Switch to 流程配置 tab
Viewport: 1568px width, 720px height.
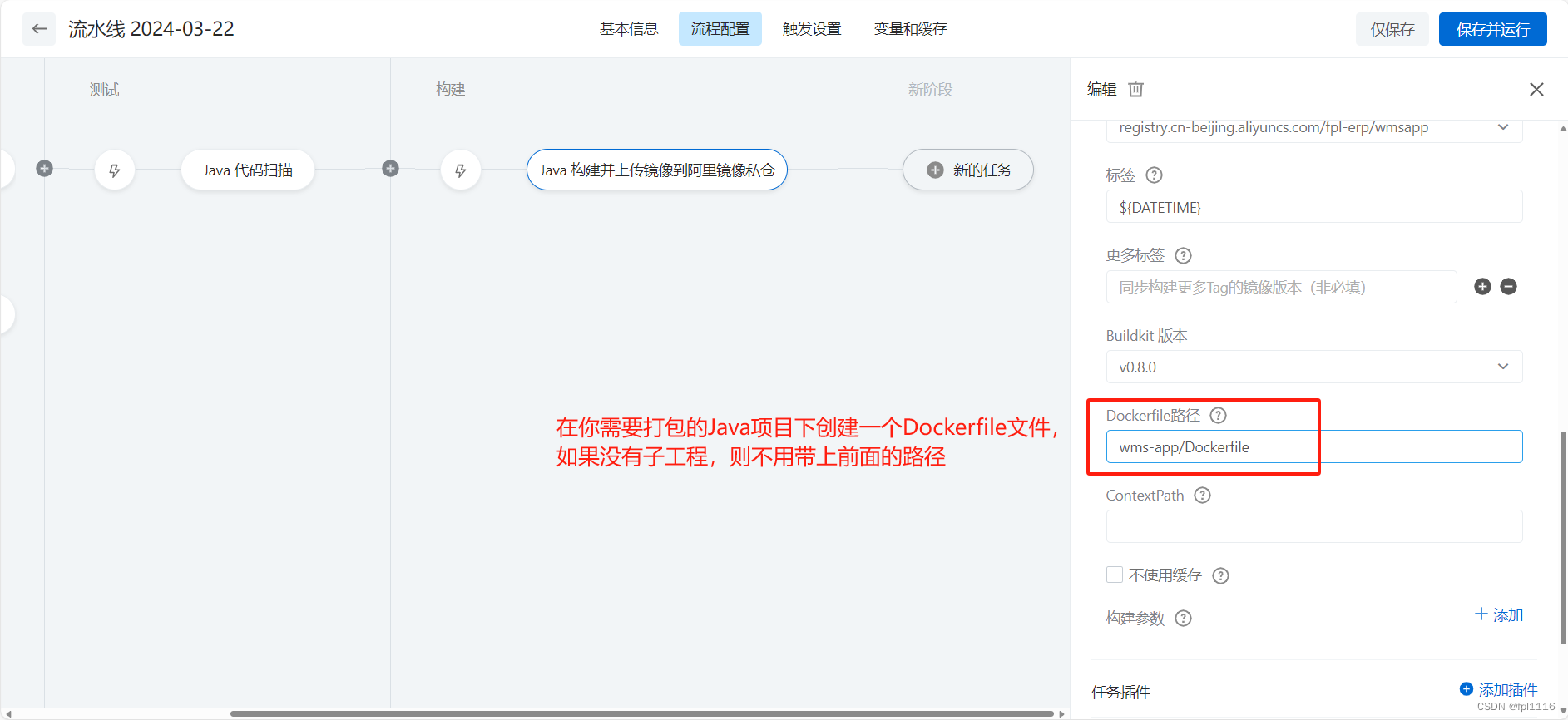point(720,29)
